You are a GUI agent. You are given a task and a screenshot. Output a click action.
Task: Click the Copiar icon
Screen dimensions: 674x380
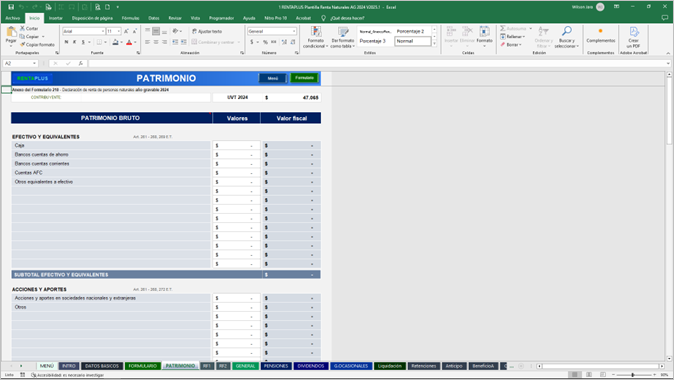point(22,37)
